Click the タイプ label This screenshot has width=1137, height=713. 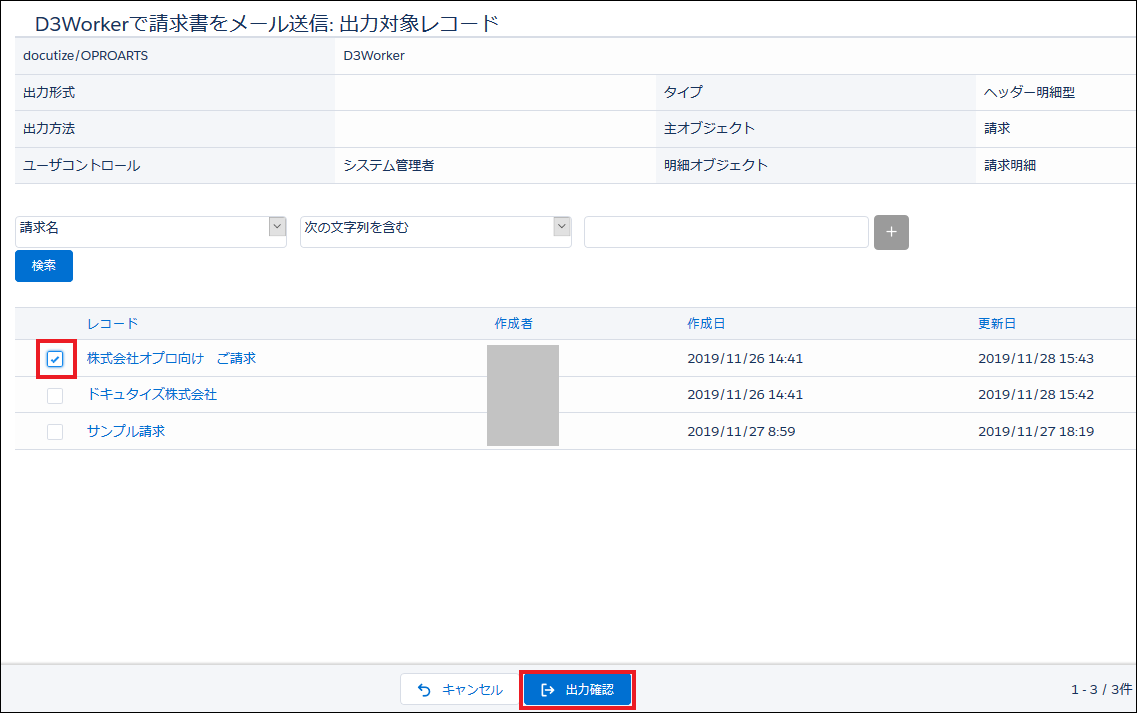point(683,92)
